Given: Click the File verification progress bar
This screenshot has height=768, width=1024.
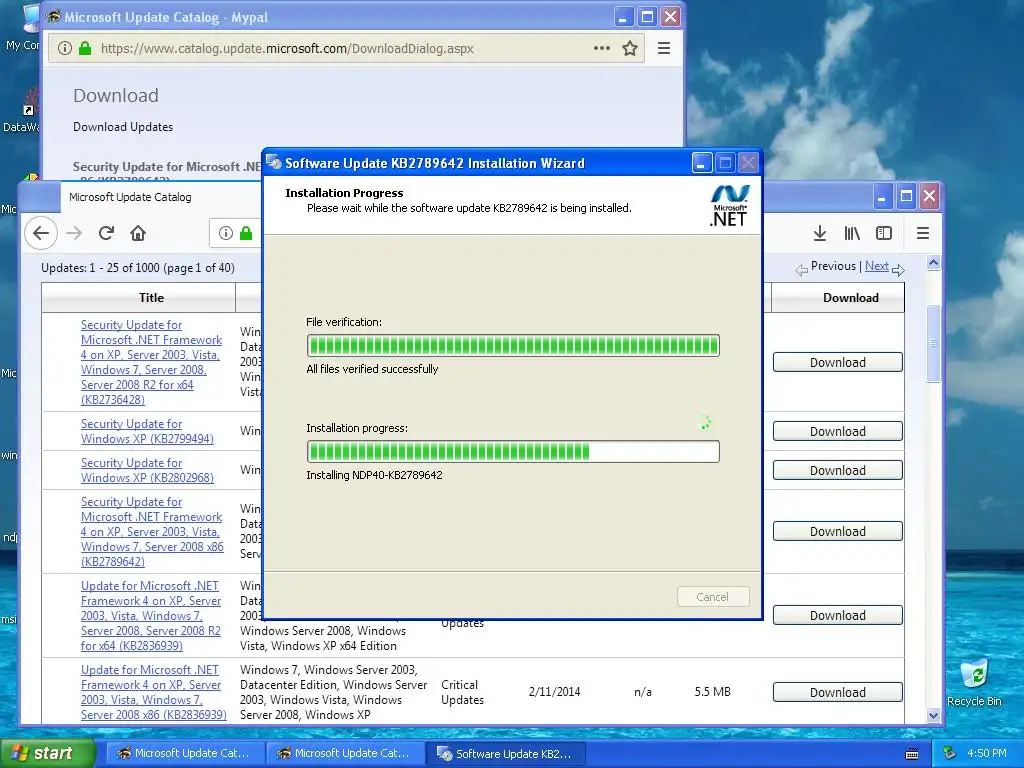Looking at the screenshot, I should pyautogui.click(x=513, y=345).
